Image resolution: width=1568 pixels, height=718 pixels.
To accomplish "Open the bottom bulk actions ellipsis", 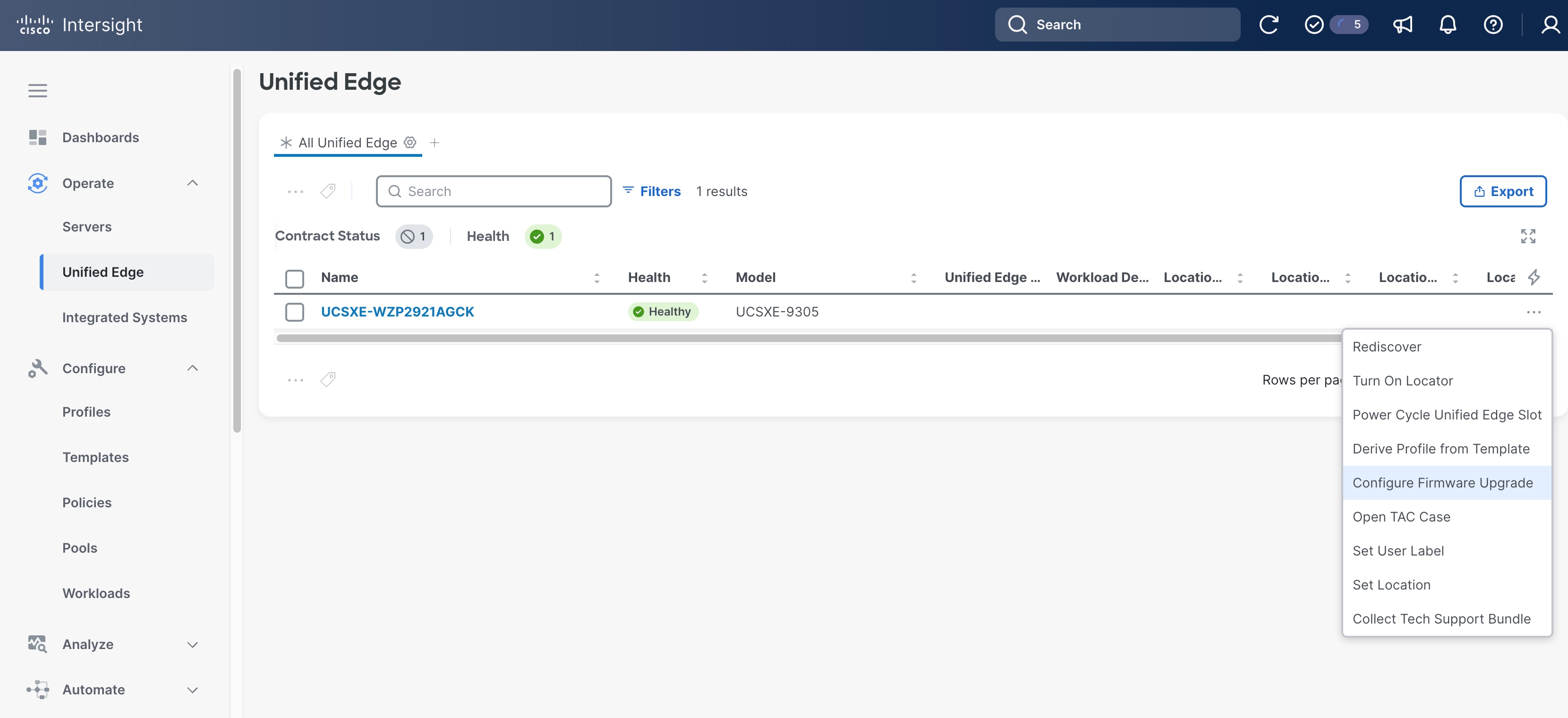I will [x=296, y=381].
